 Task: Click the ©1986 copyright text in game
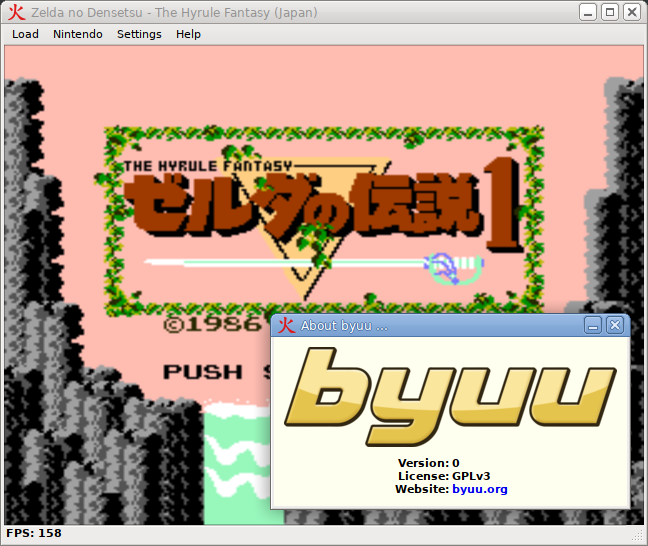(x=212, y=324)
